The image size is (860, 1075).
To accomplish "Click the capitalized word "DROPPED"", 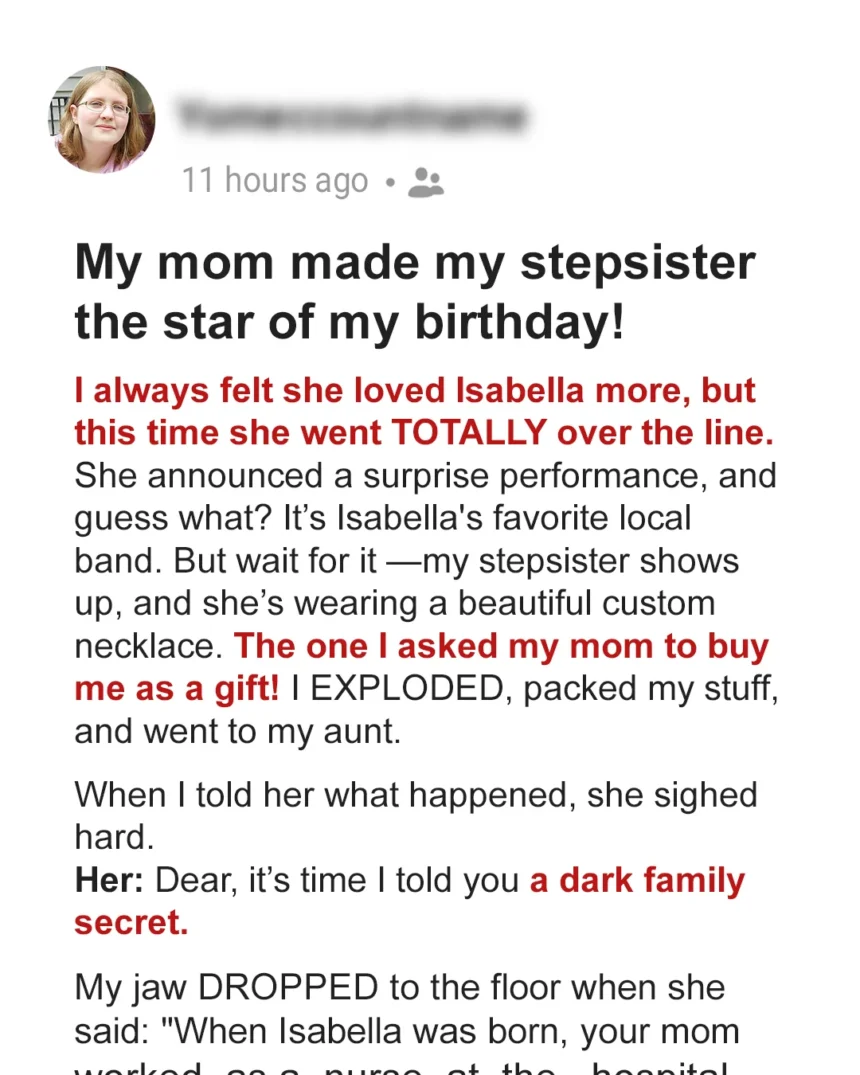I will pos(288,988).
